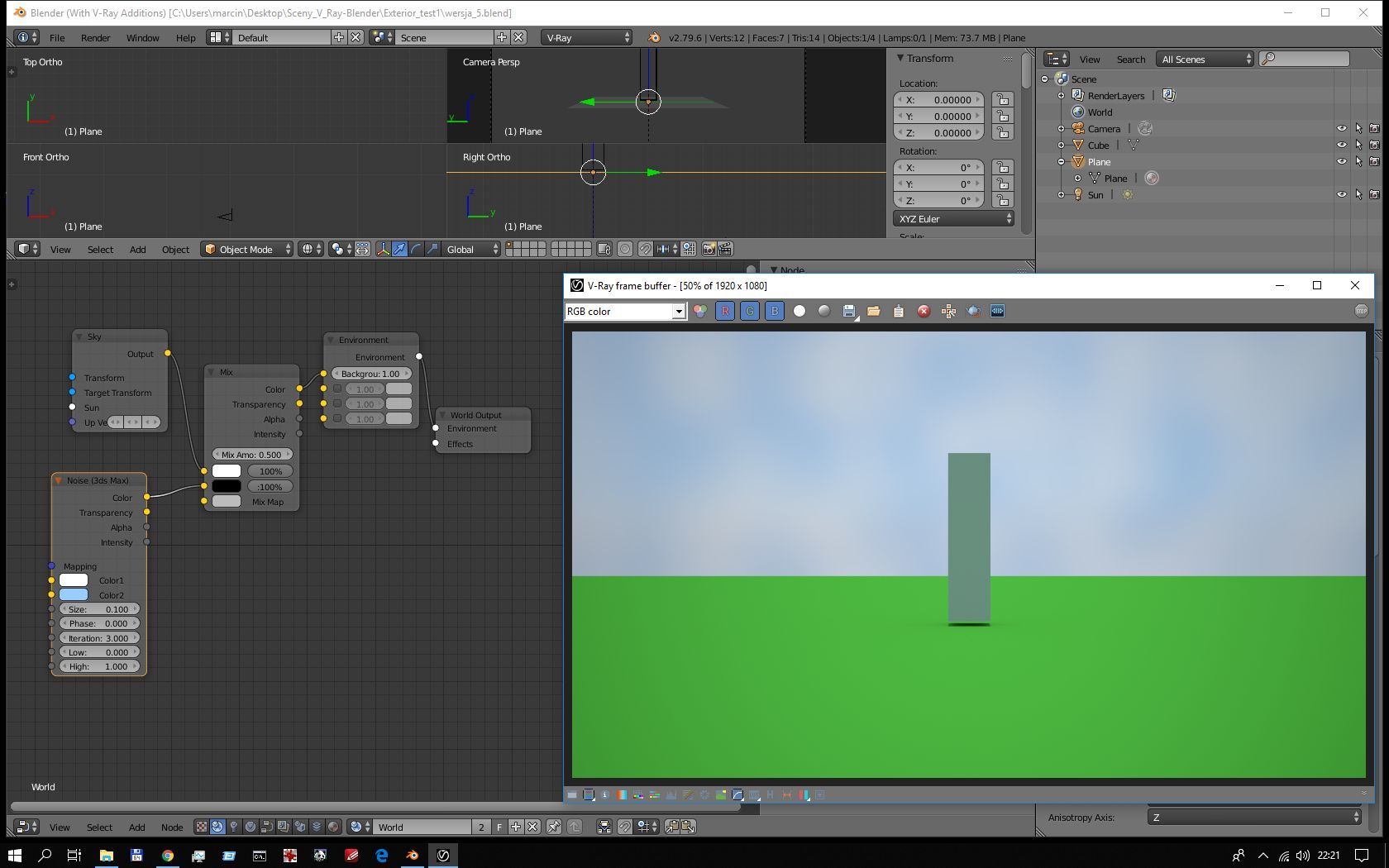This screenshot has width=1389, height=868.
Task: Toggle visibility eye for Sun in outliner
Action: (x=1342, y=194)
